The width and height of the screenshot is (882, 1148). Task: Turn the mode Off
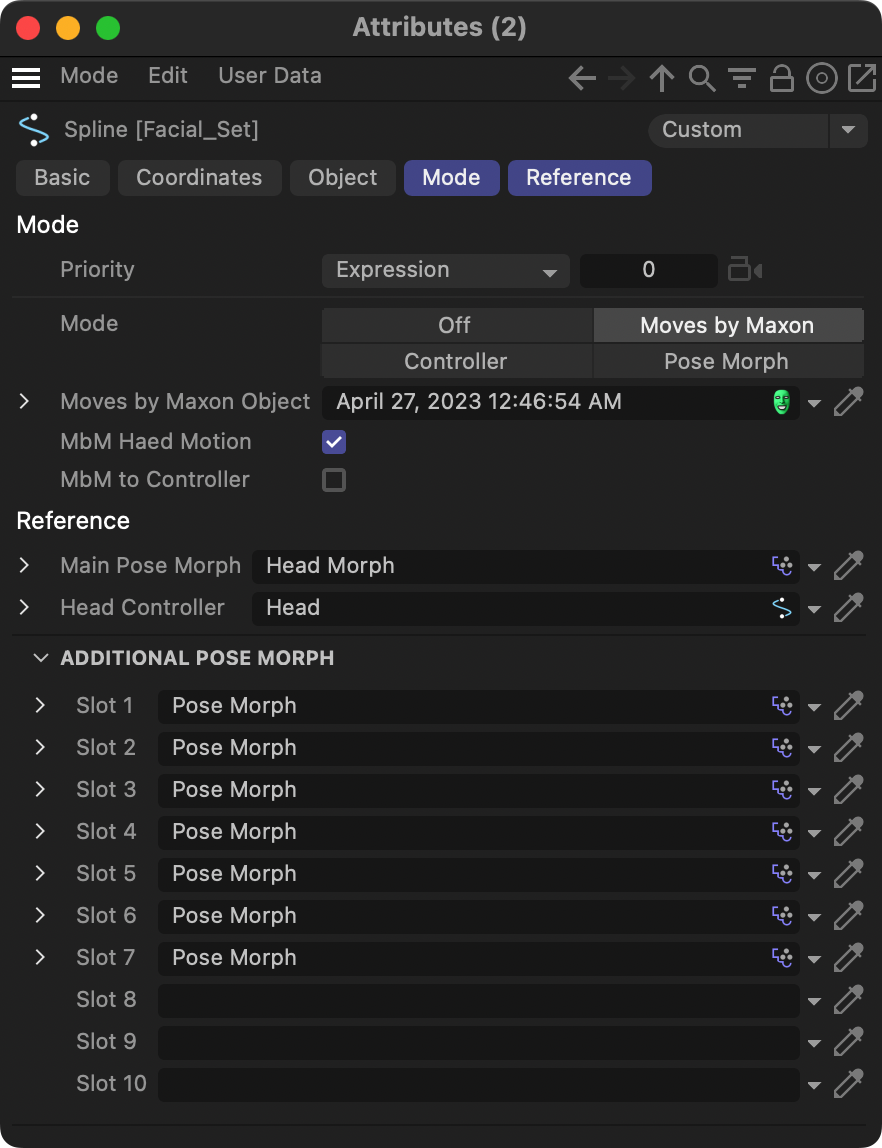tap(455, 325)
